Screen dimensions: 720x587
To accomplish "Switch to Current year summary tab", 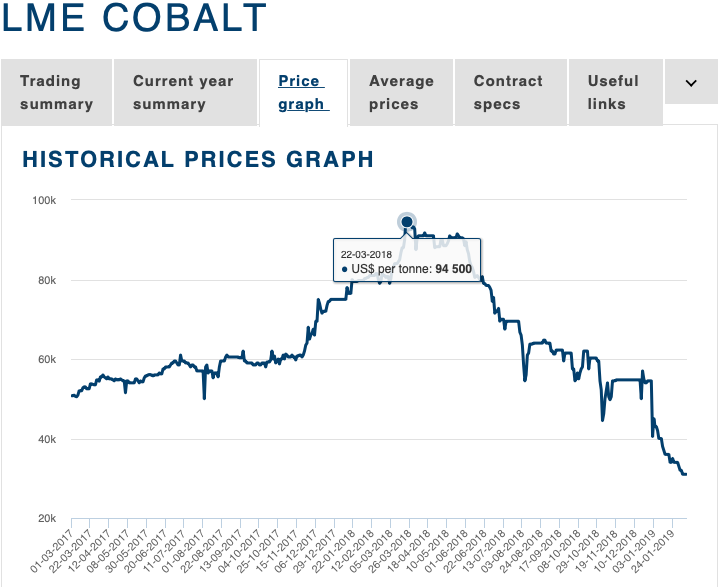I will point(183,92).
